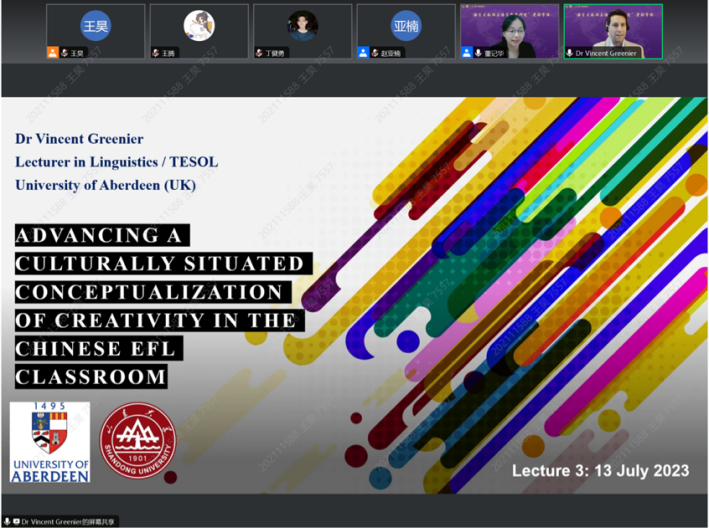Click the Shandong University red seal logo
The height and width of the screenshot is (528, 709).
click(138, 442)
